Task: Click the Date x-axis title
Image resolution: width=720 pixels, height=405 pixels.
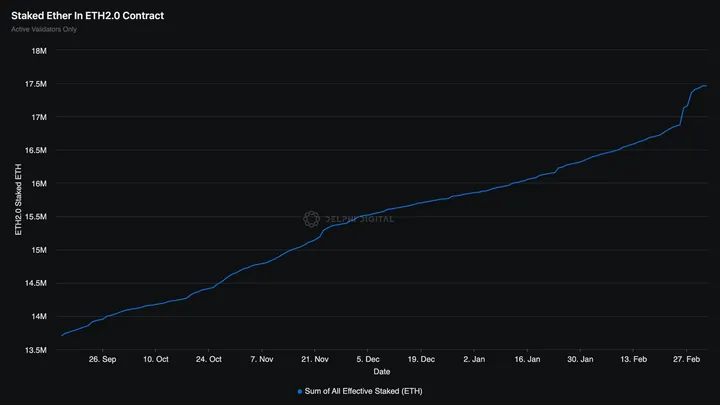Action: pos(382,371)
